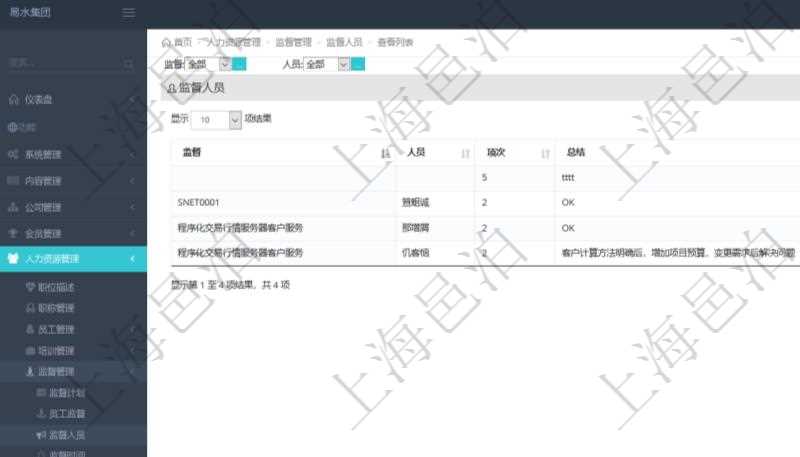The image size is (800, 457).
Task: Open 职位描述 submenu item
Action: tap(56, 288)
